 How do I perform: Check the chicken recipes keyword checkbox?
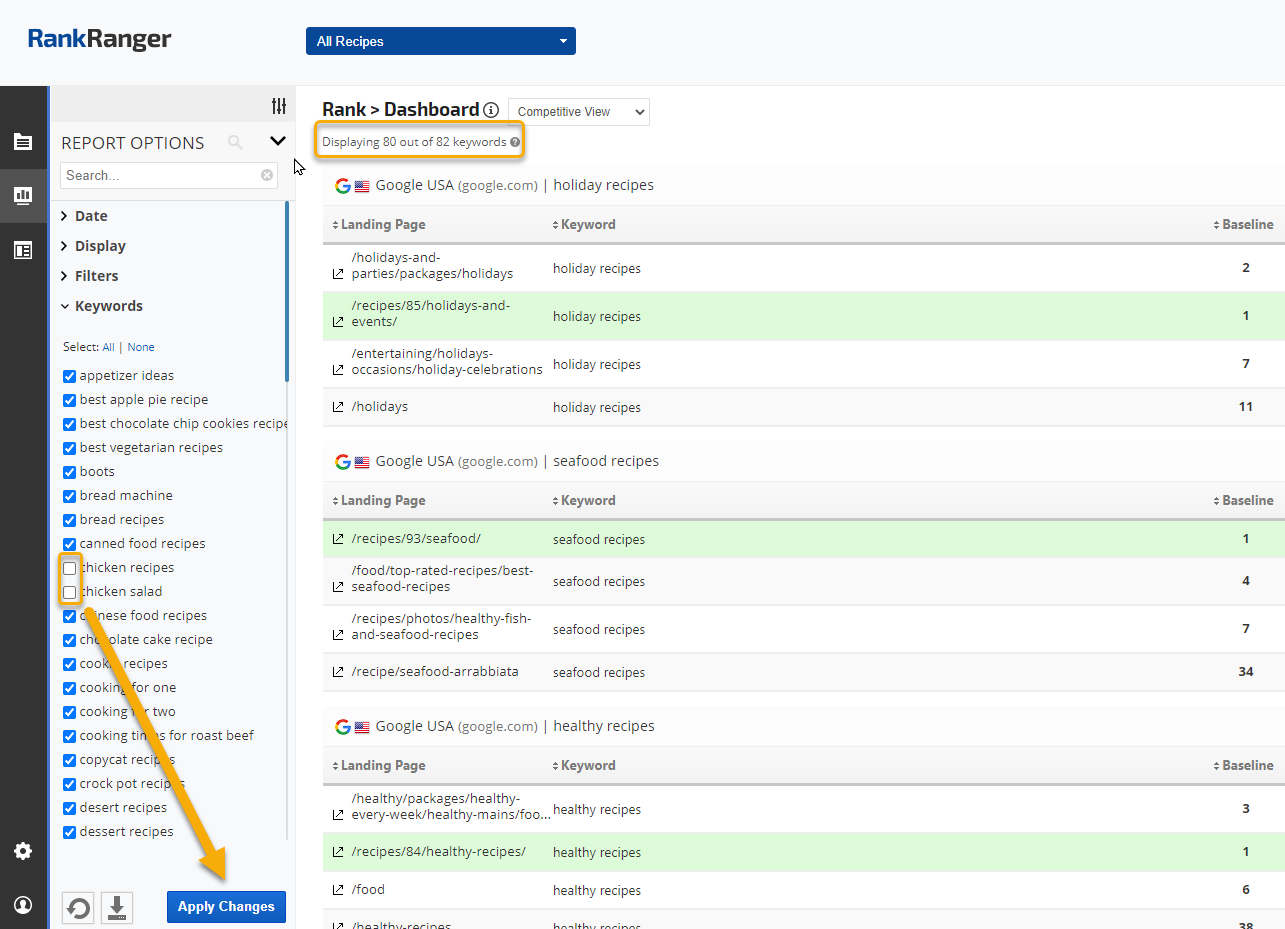click(x=70, y=568)
